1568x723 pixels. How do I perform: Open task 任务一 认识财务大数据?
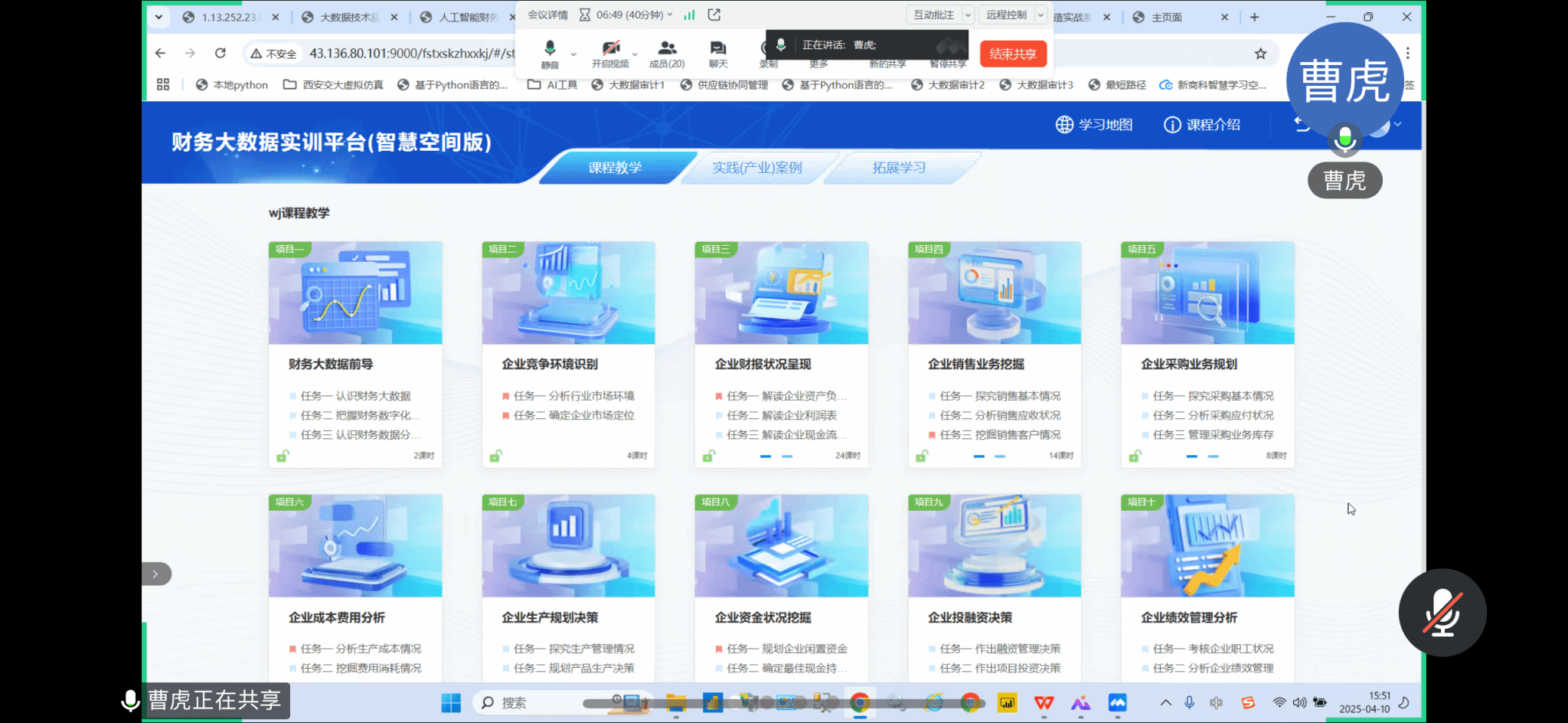pos(355,396)
